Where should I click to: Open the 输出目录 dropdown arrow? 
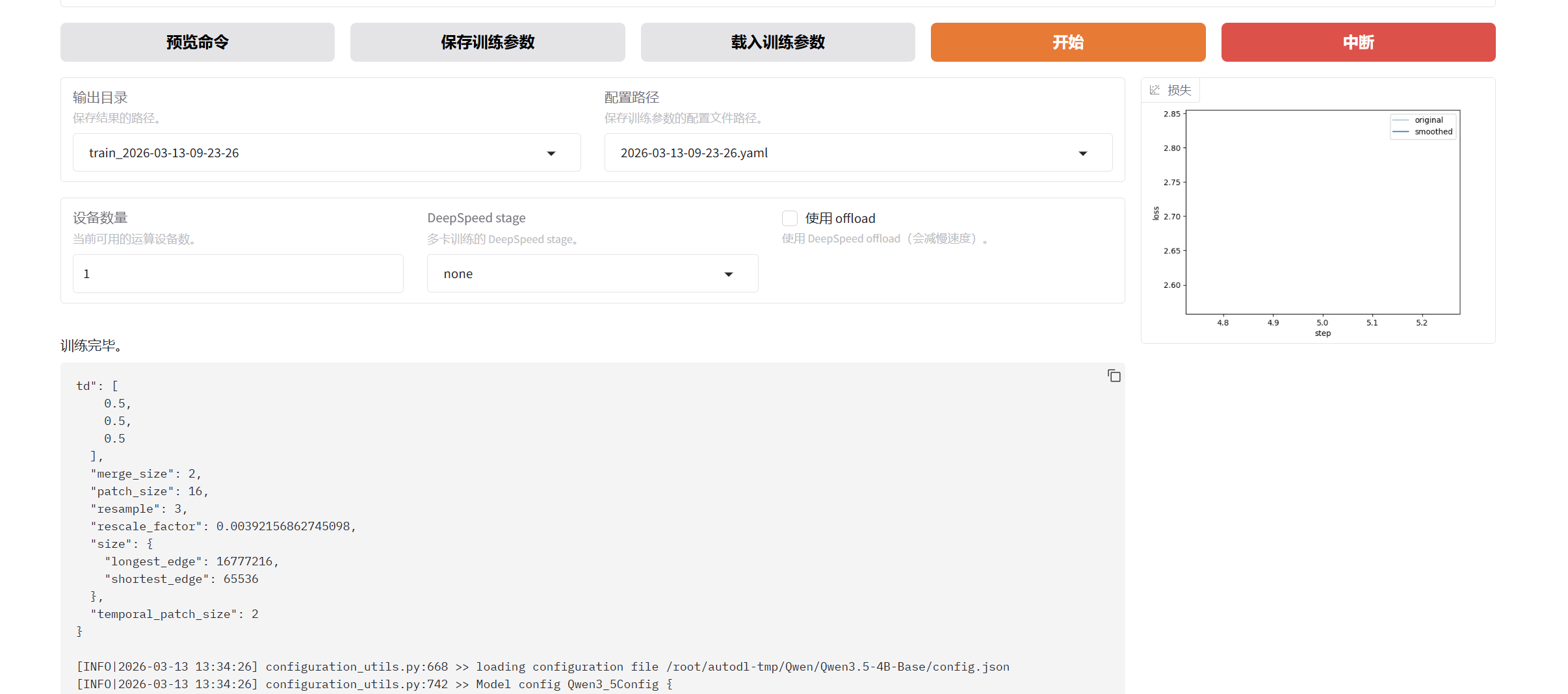pyautogui.click(x=551, y=153)
